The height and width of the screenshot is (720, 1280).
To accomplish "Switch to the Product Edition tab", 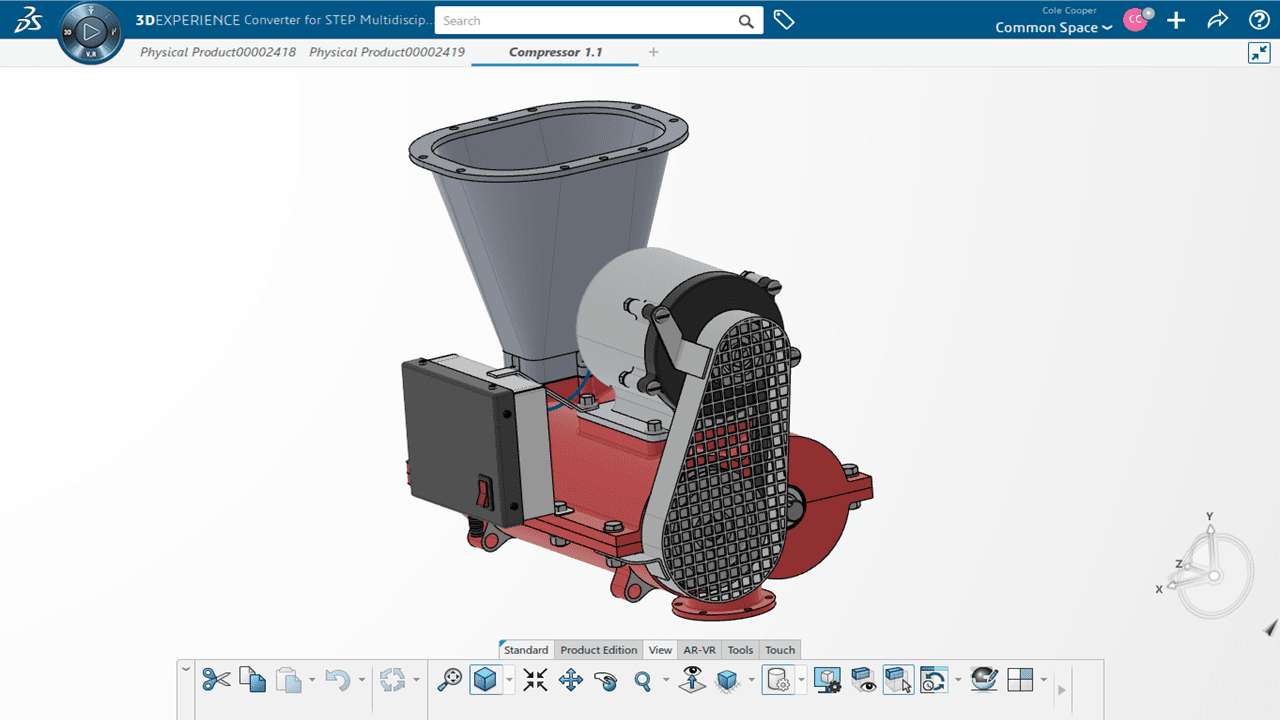I will tap(598, 650).
